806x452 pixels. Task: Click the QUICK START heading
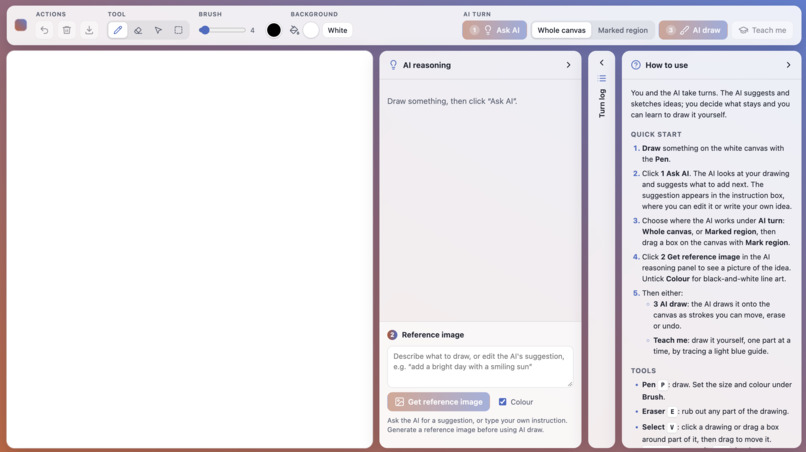656,134
